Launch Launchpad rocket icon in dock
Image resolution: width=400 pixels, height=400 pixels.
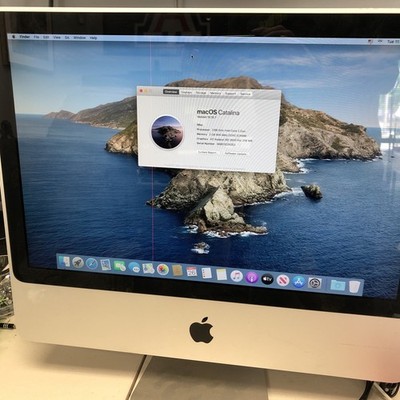(x=78, y=263)
